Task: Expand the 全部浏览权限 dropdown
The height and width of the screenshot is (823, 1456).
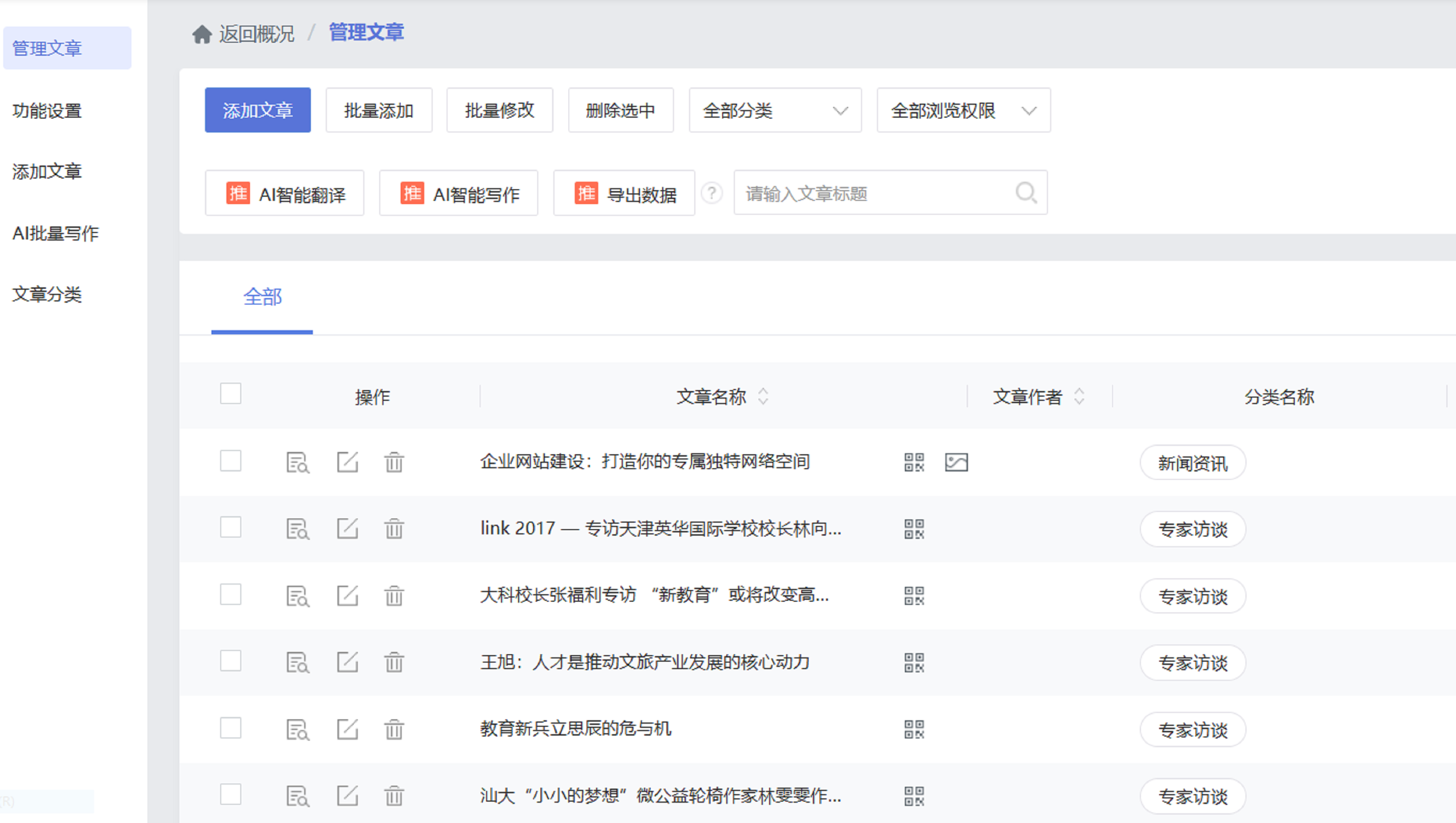Action: [963, 110]
